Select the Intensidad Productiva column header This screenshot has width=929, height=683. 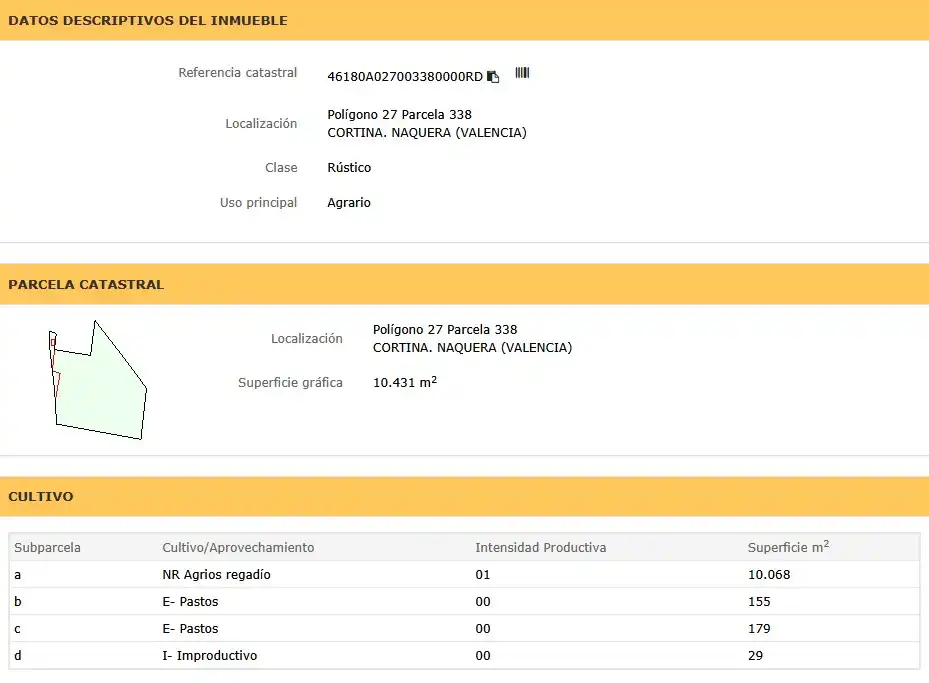(540, 547)
